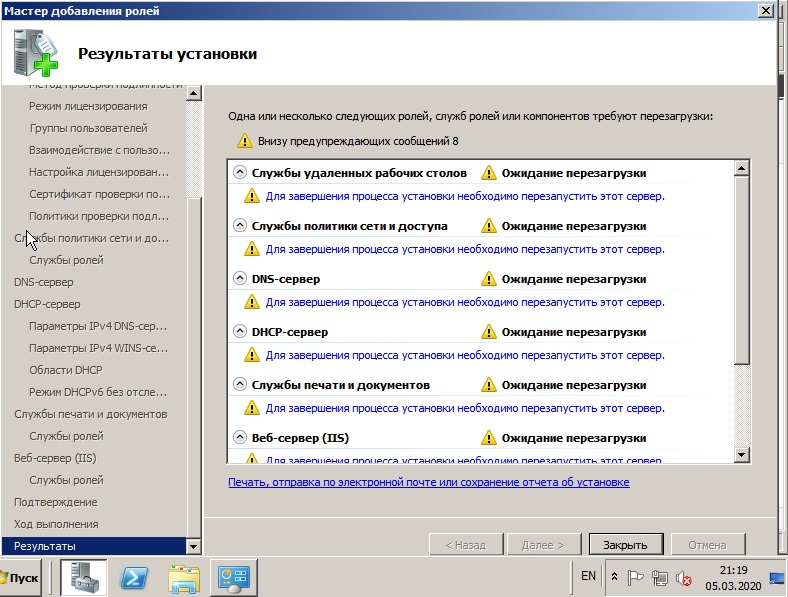Open the pinned control panel taskbar icon
The image size is (788, 597).
point(234,578)
